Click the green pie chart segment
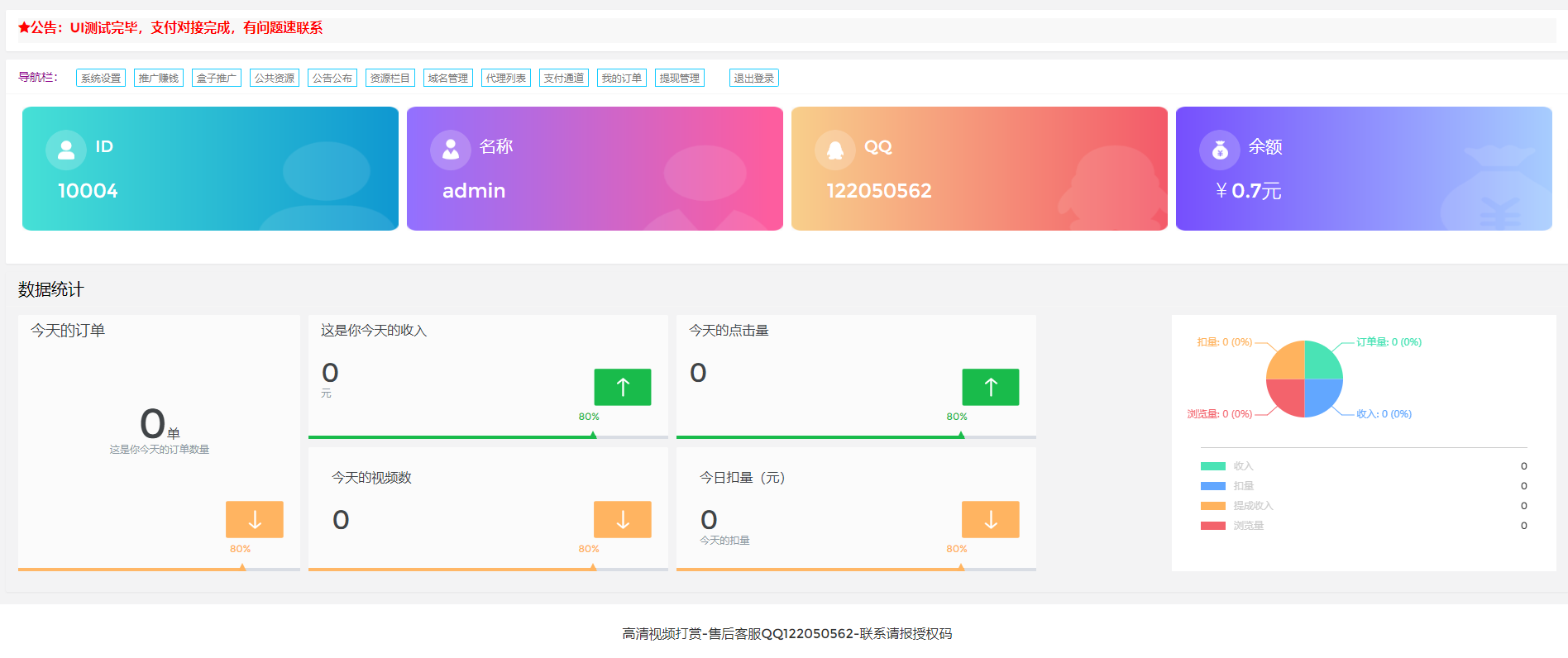Viewport: 1568px width, 658px height. pyautogui.click(x=1321, y=361)
